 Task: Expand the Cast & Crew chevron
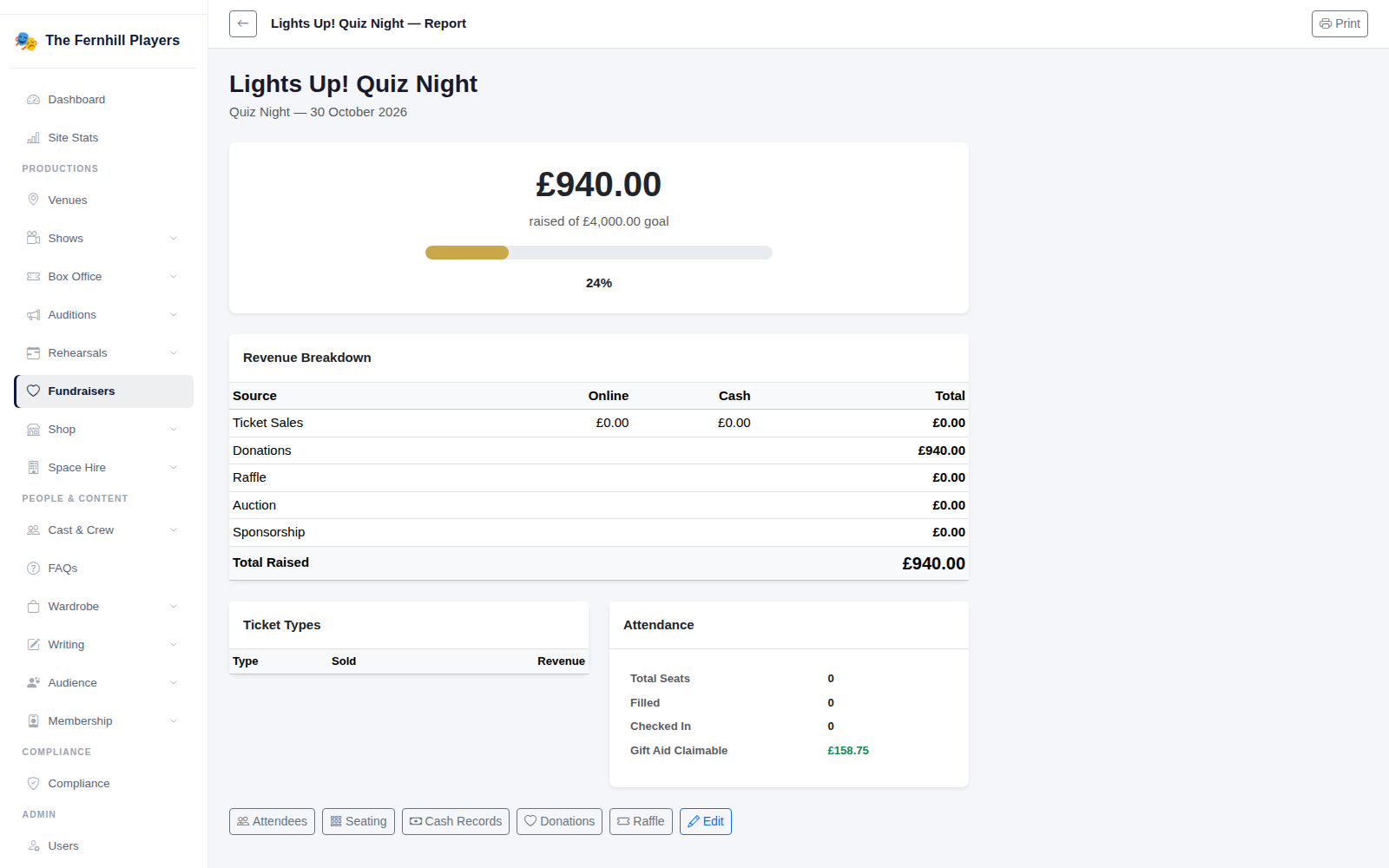click(174, 530)
